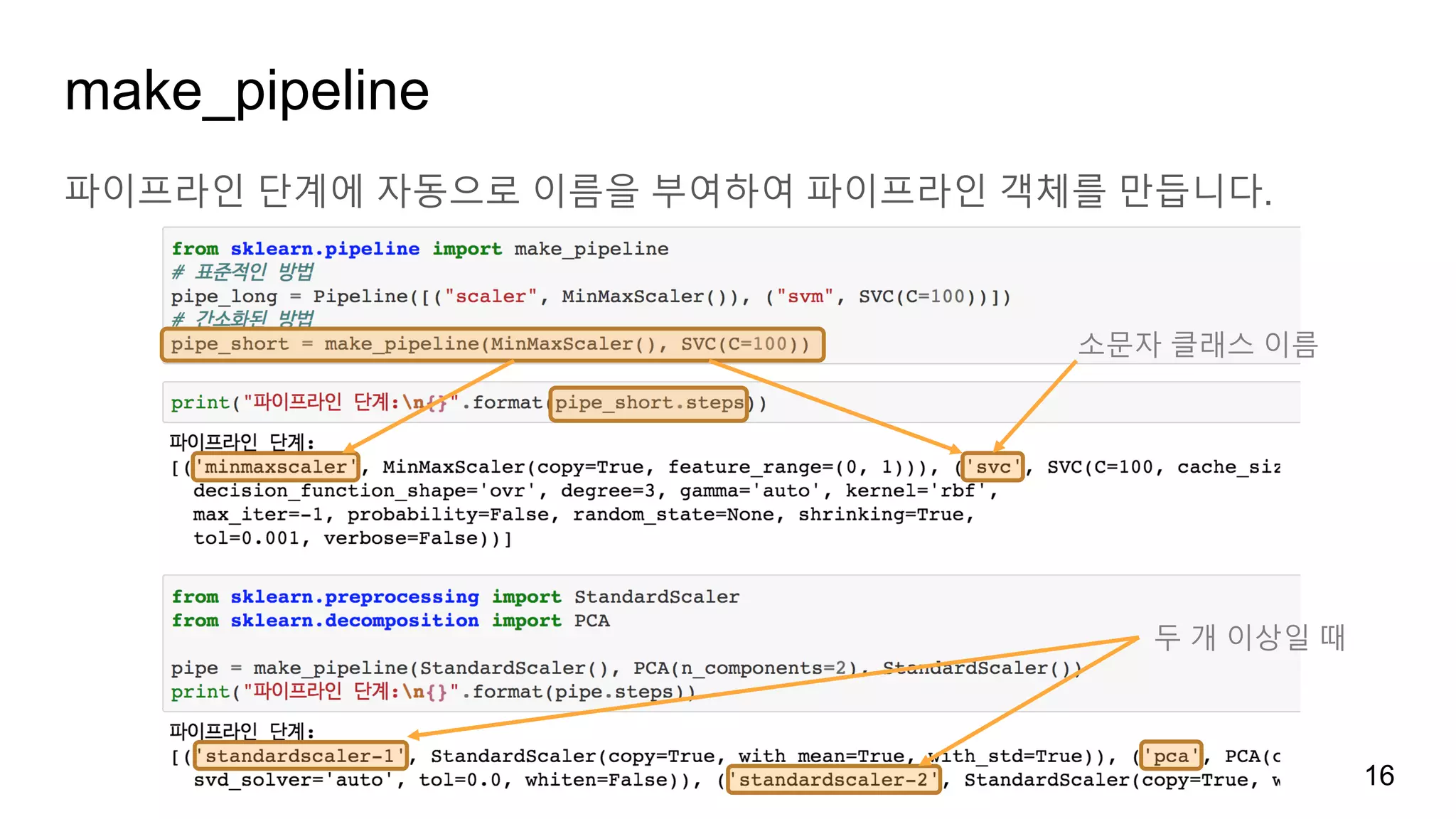Click the tol=0.001, verbose=False output line

click(352, 538)
